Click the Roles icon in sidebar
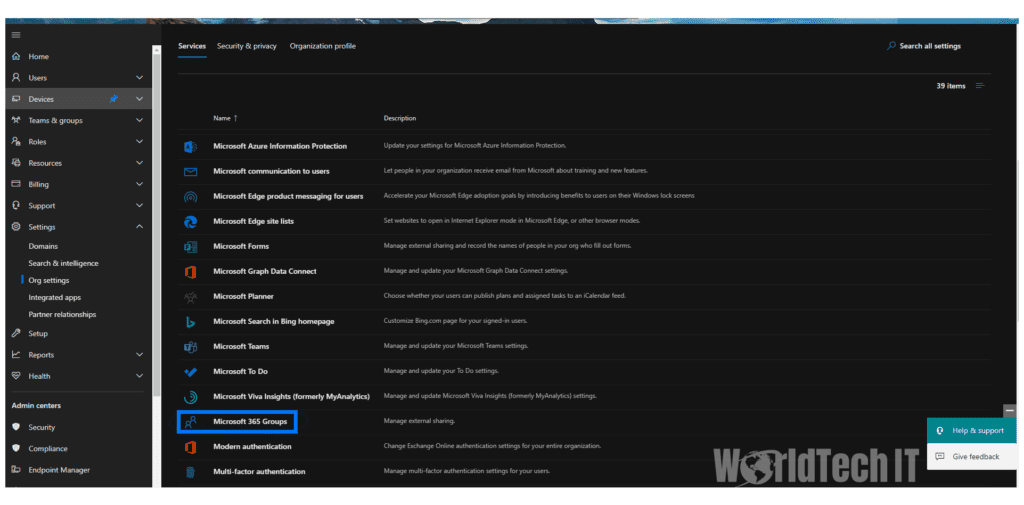The width and height of the screenshot is (1024, 505). point(16,142)
